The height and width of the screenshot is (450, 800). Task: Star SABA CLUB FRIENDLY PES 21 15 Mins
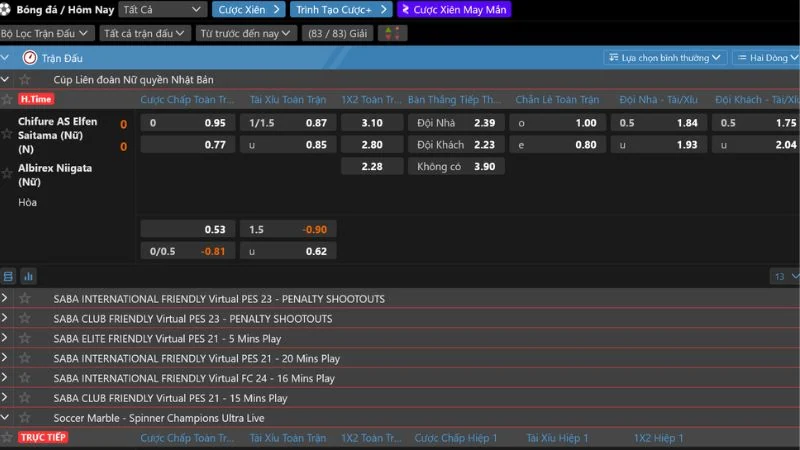(24, 398)
